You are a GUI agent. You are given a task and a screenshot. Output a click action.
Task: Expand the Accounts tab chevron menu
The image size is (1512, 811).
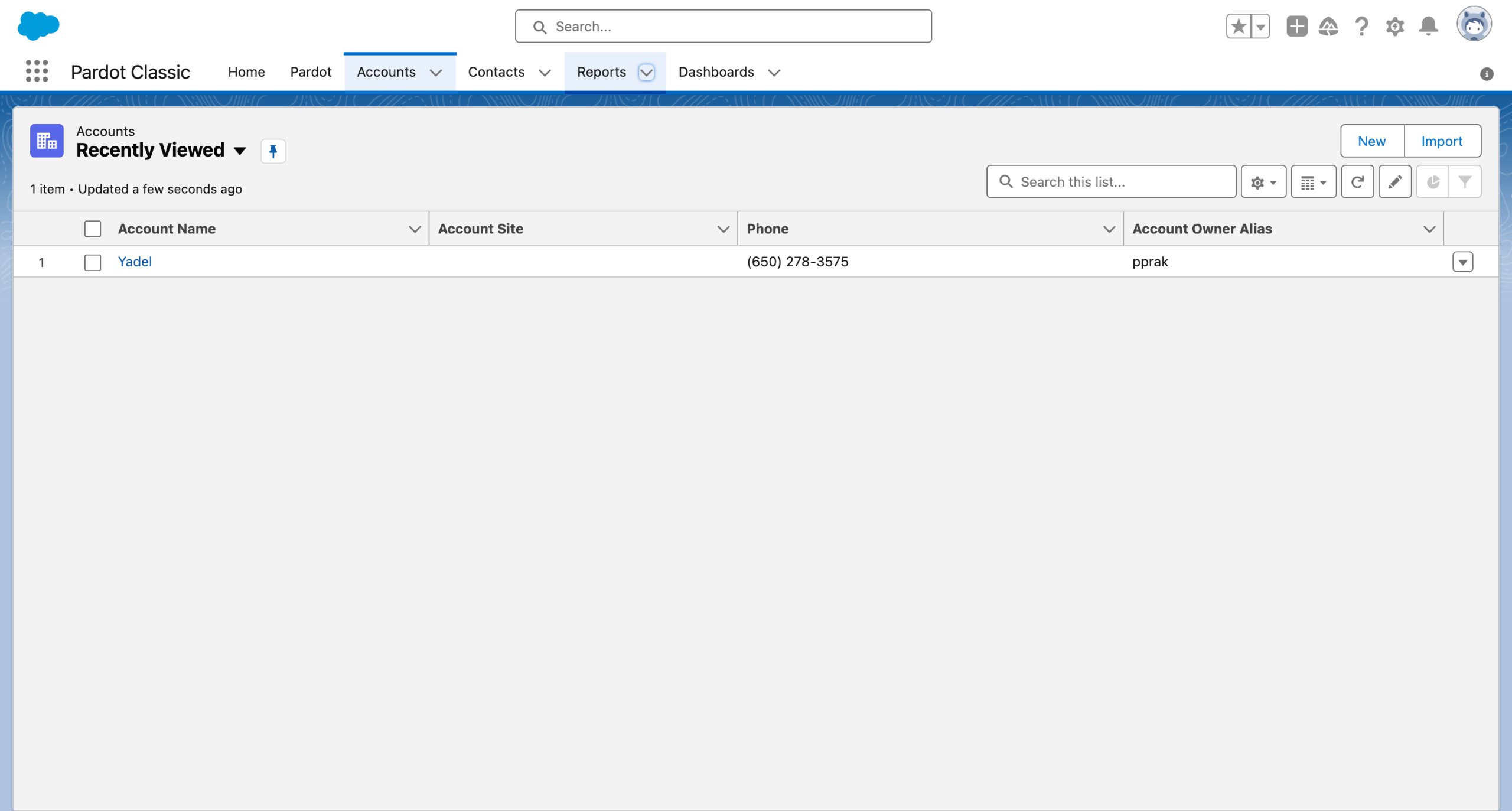pyautogui.click(x=436, y=73)
